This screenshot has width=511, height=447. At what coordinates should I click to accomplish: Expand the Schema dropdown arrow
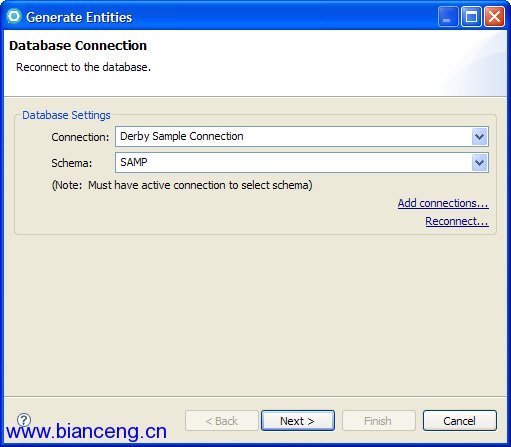click(x=480, y=163)
